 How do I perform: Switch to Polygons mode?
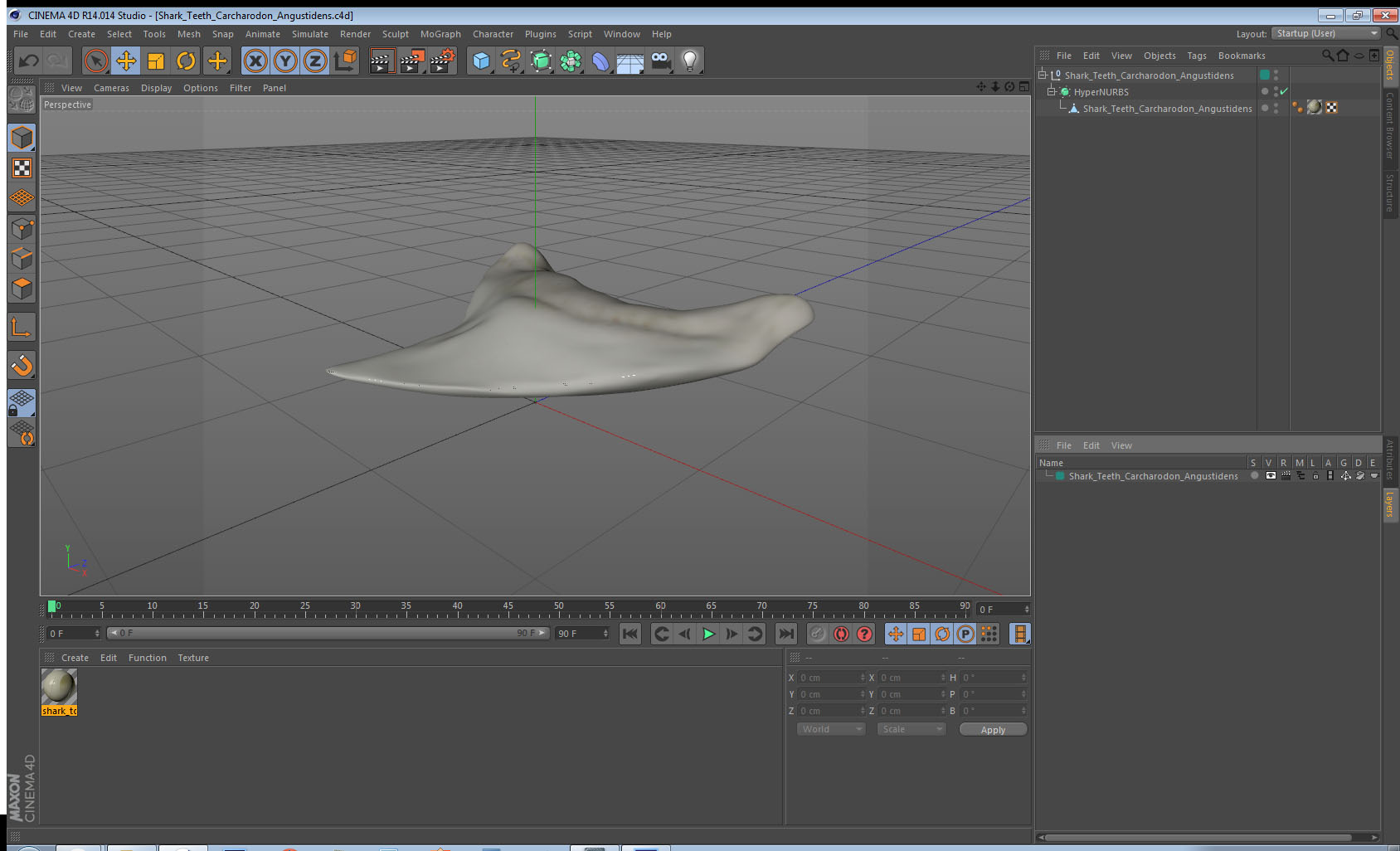click(x=22, y=289)
